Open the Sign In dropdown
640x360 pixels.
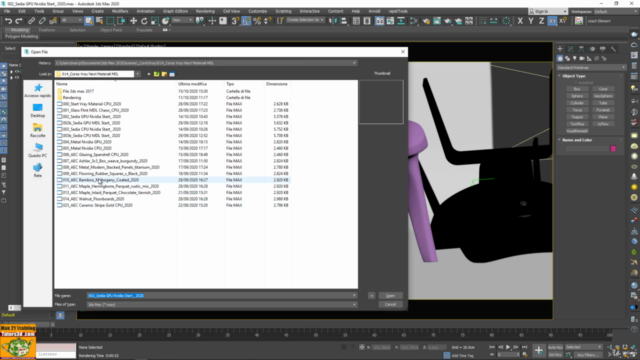[548, 11]
